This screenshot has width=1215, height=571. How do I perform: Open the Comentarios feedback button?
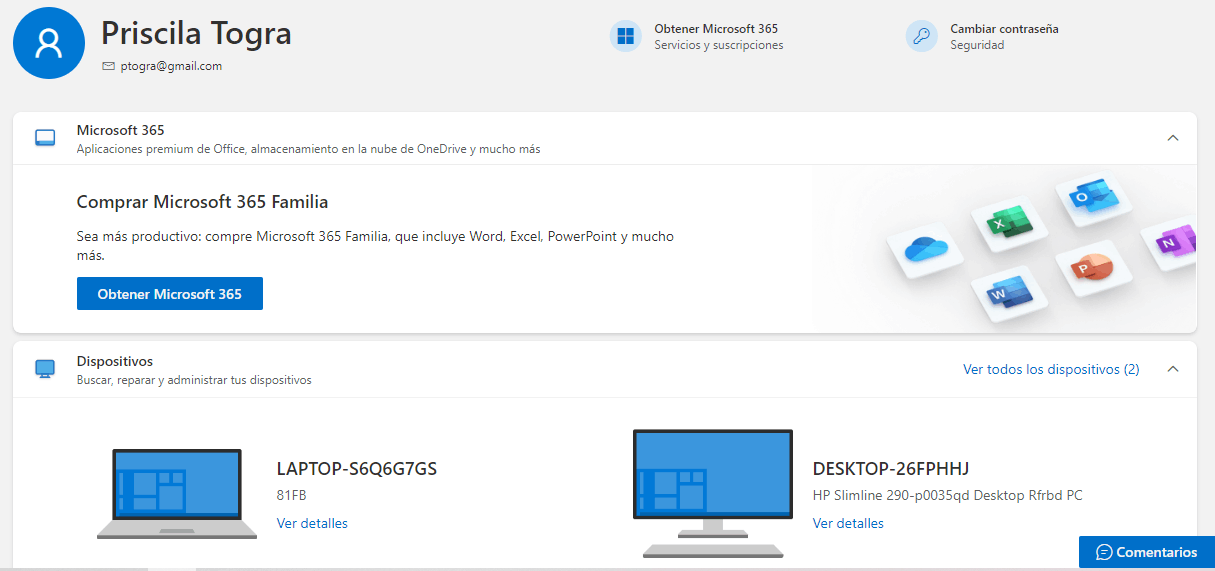point(1147,552)
